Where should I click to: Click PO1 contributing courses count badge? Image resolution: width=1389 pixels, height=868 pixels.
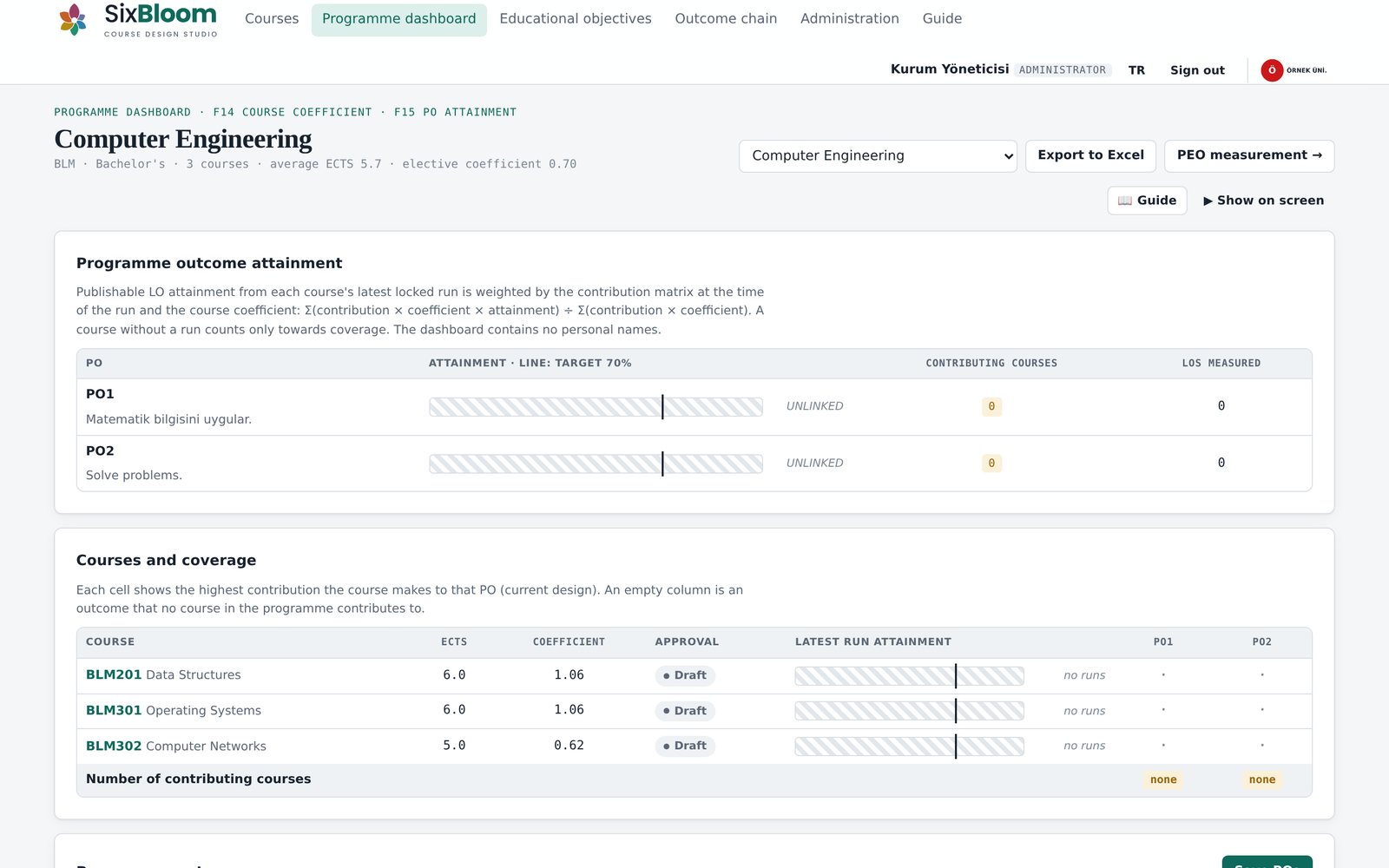pyautogui.click(x=991, y=406)
